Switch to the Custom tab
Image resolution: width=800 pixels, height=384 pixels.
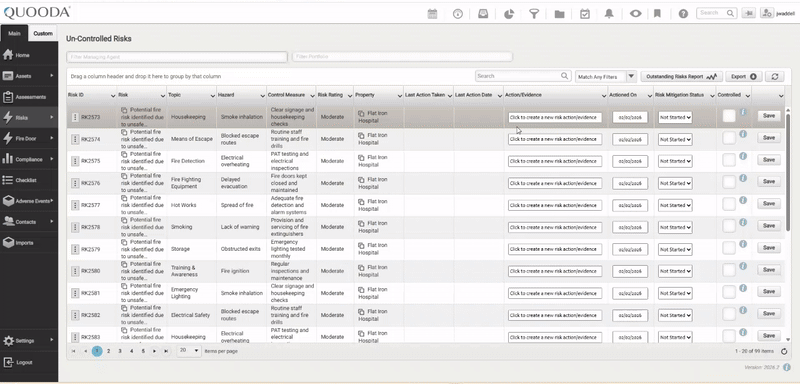43,34
